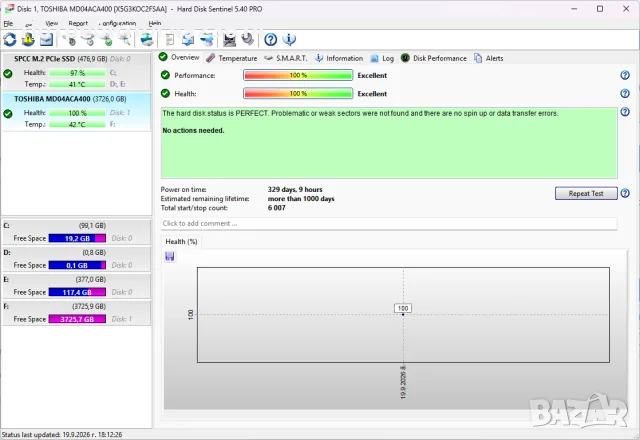Click the SPCC SSD 41 °C temperature bar
640x440 pixels.
pos(77,84)
